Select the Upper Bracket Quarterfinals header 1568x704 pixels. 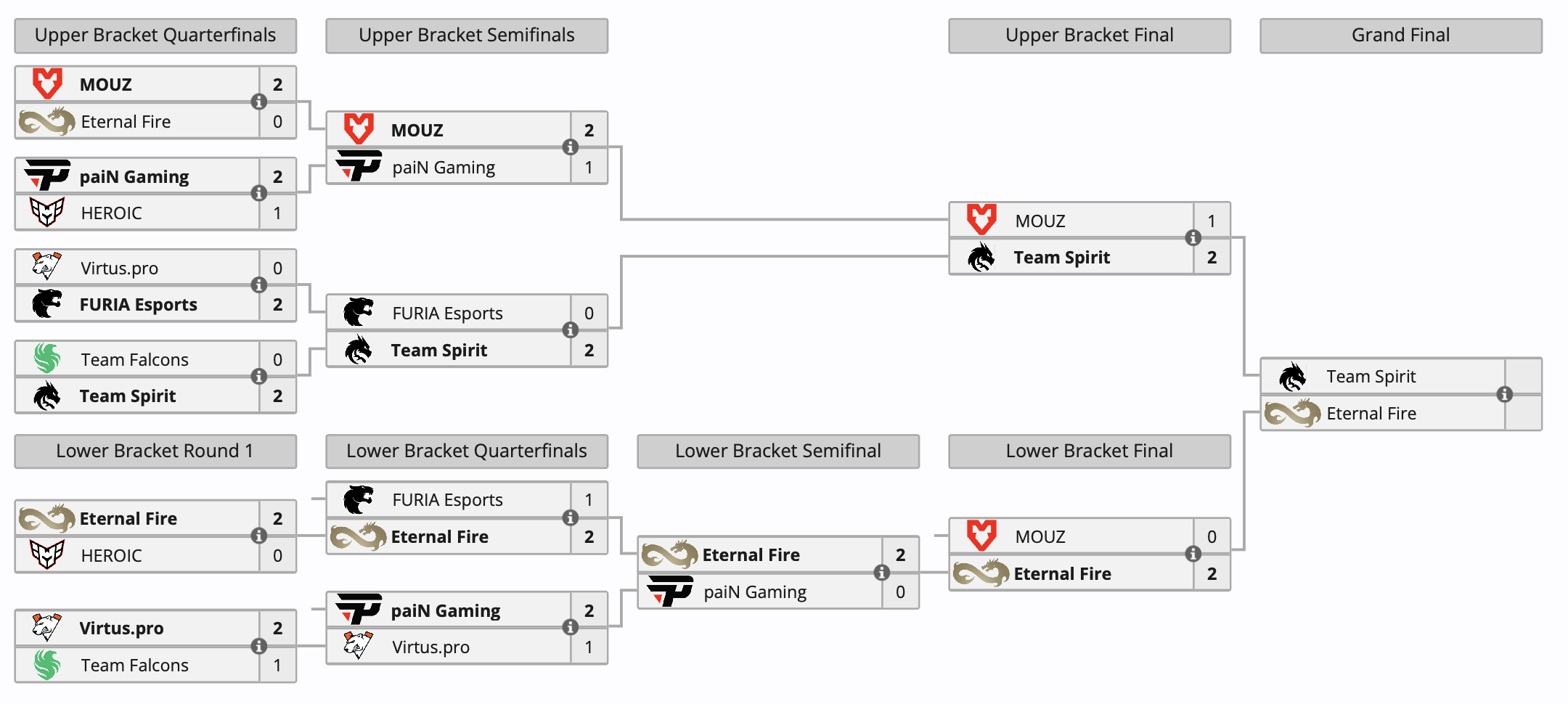[x=155, y=36]
